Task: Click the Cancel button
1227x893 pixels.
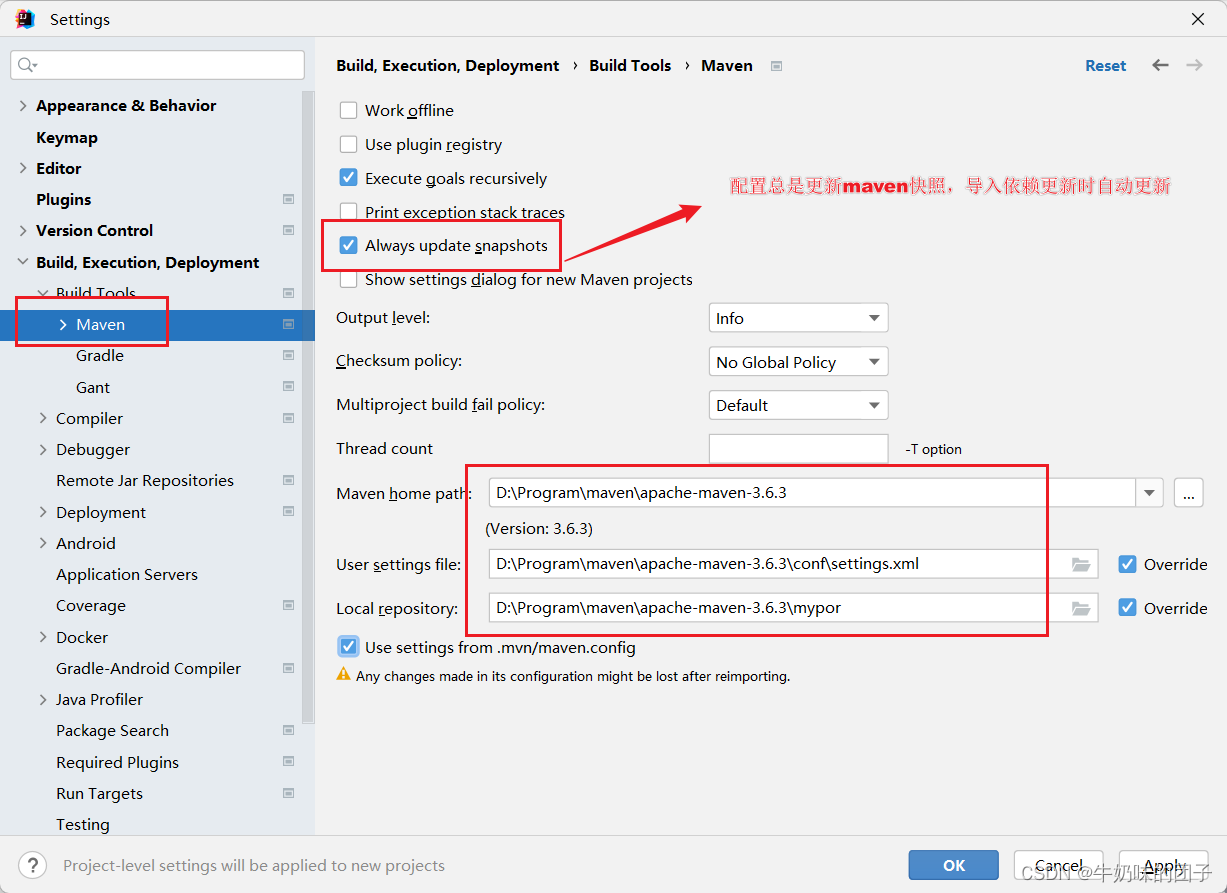Action: [1059, 865]
